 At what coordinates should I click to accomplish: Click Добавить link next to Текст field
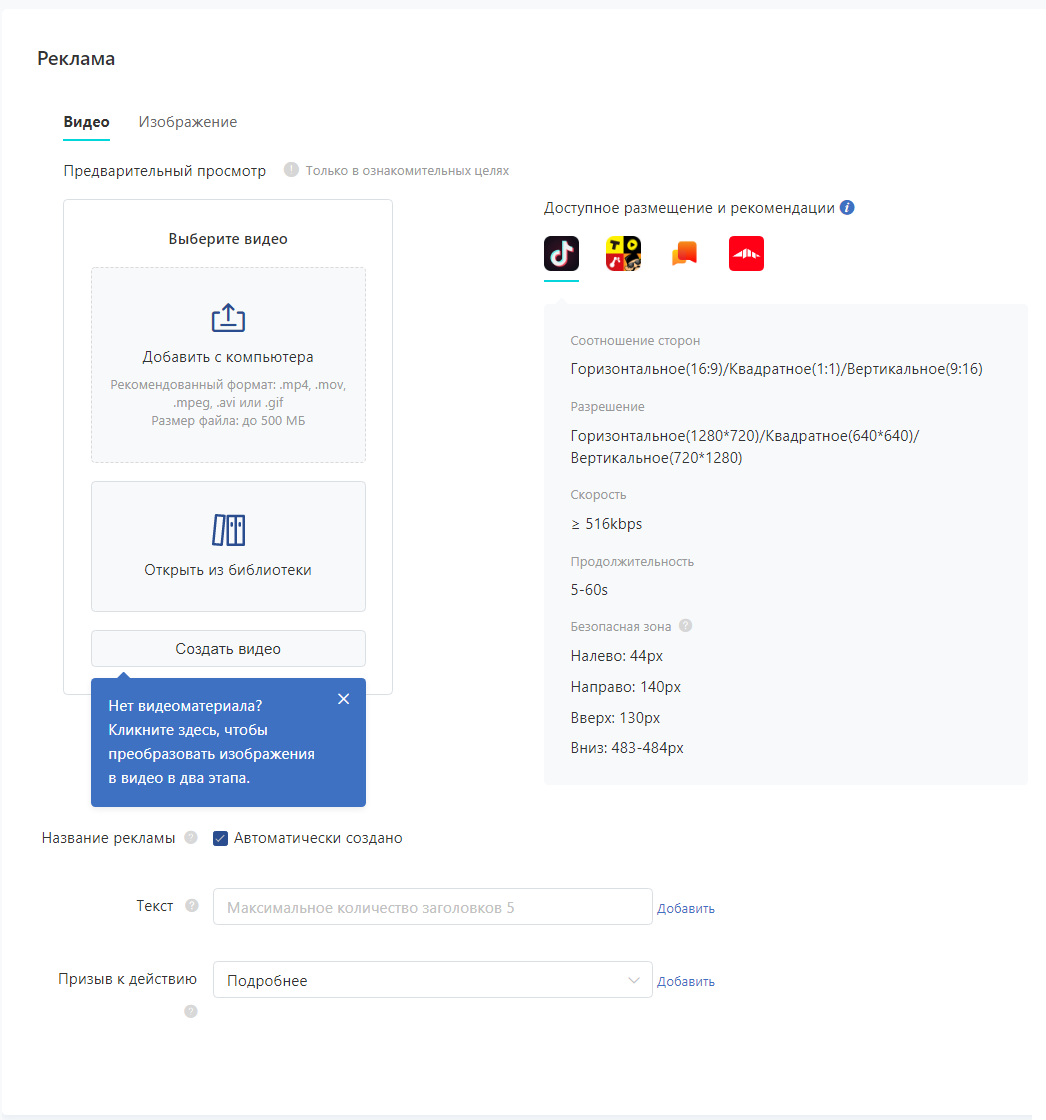686,909
